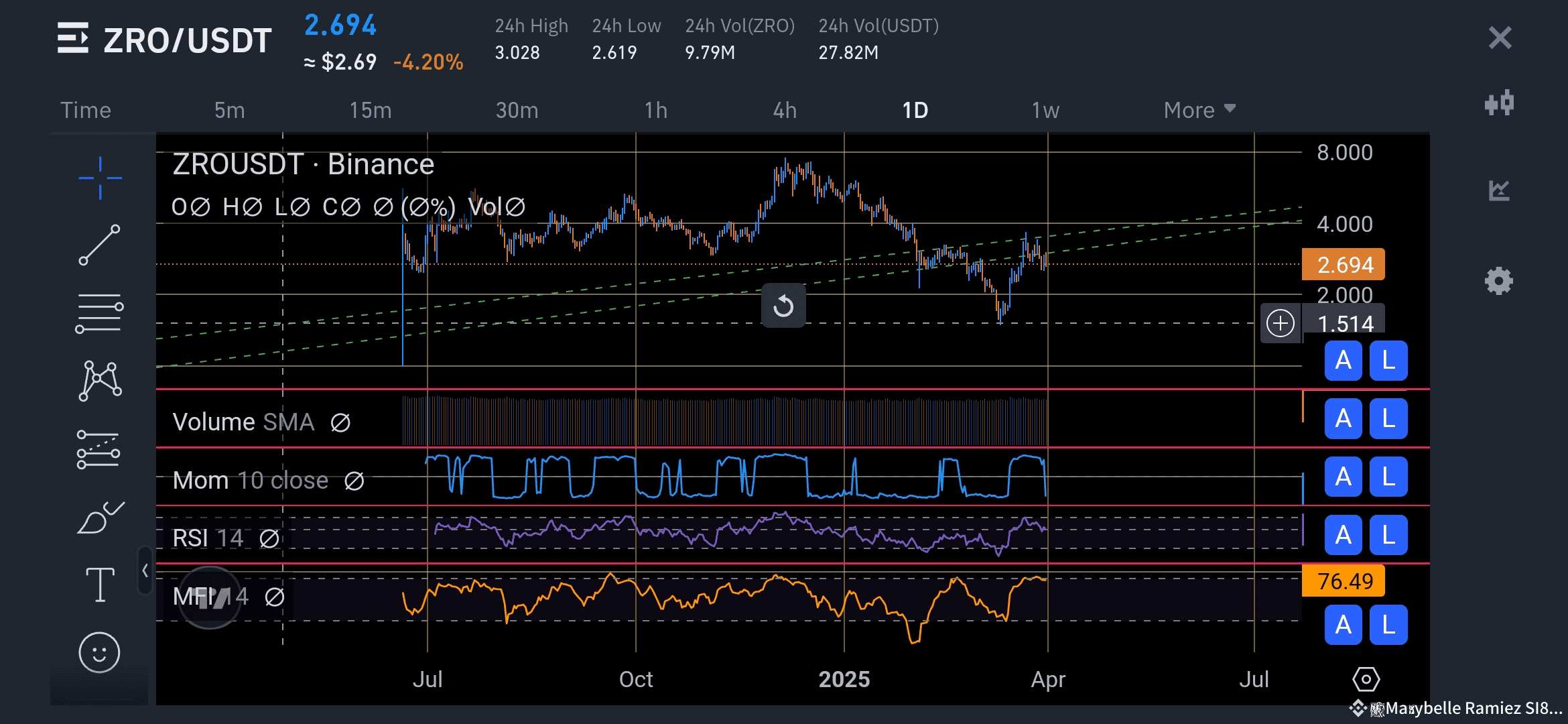The width and height of the screenshot is (1568, 724).
Task: Click the reset chart view button
Action: 783,306
